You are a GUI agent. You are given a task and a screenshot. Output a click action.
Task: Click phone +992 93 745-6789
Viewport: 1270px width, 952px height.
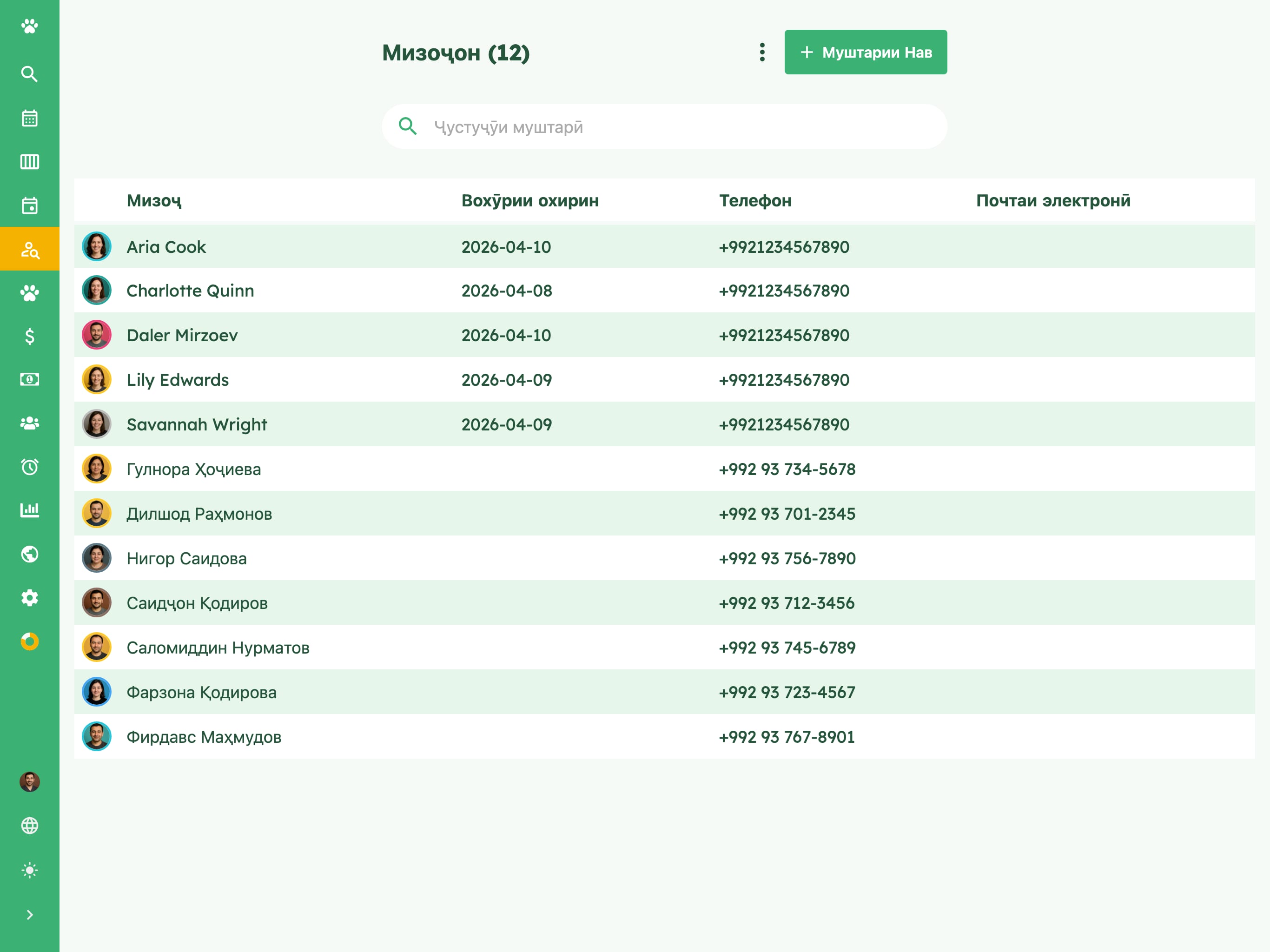coord(787,648)
